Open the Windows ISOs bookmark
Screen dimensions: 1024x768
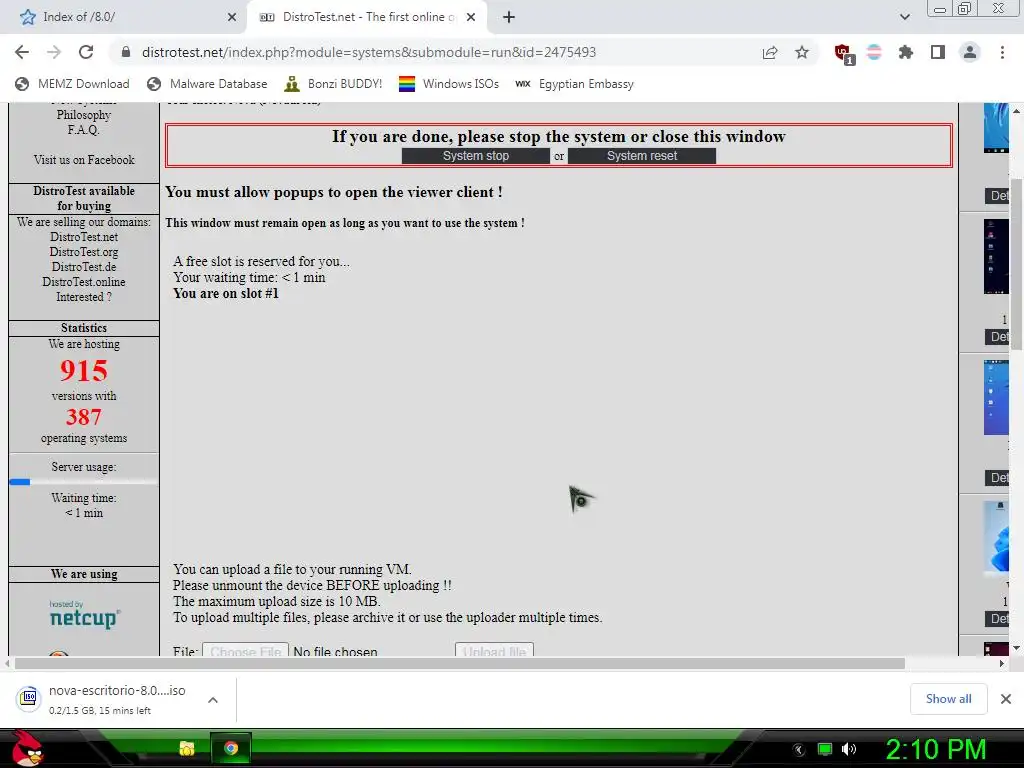(449, 84)
